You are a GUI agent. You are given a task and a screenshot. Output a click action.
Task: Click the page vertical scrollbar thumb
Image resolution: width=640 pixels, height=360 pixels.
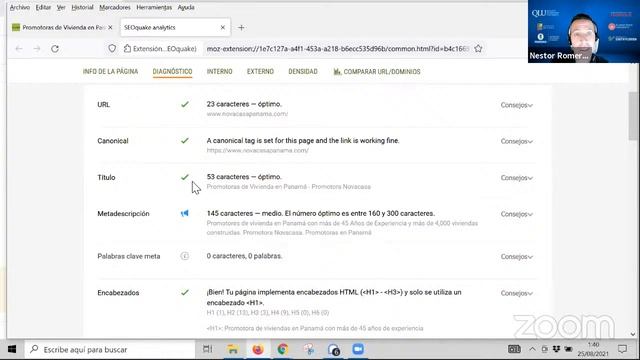(633, 116)
